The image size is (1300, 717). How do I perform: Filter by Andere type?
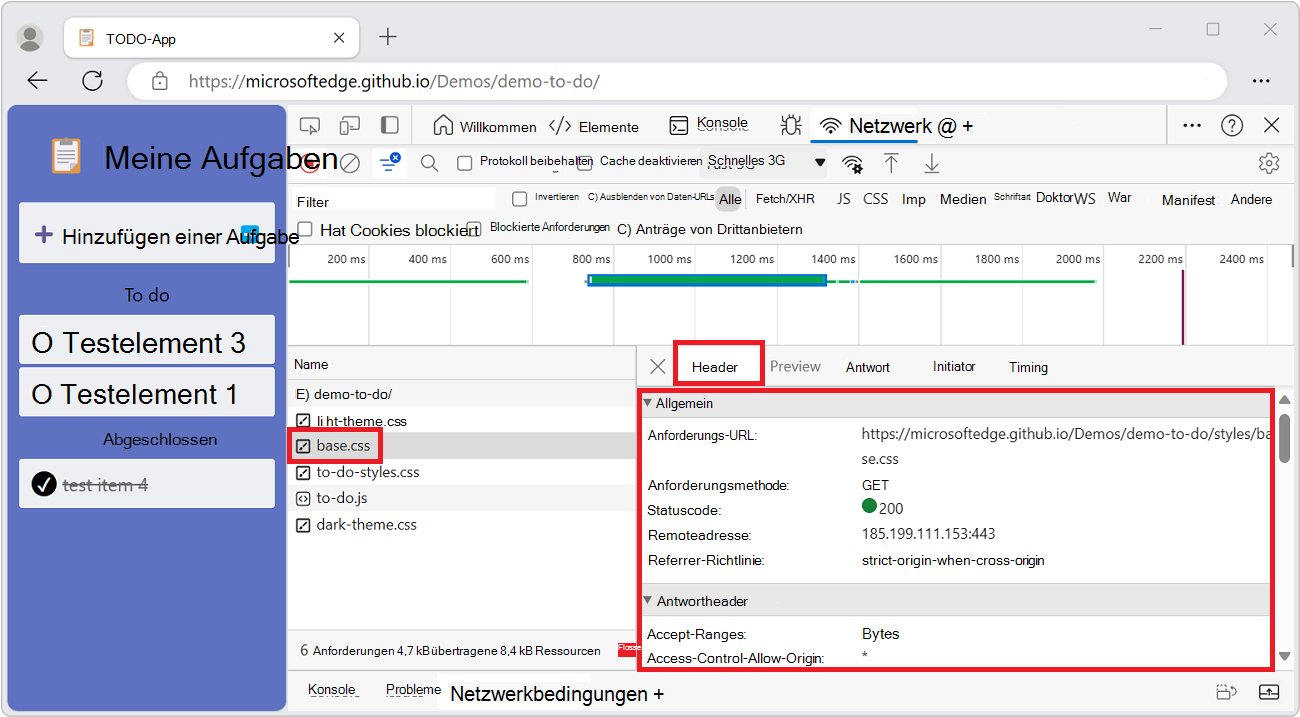point(1251,199)
